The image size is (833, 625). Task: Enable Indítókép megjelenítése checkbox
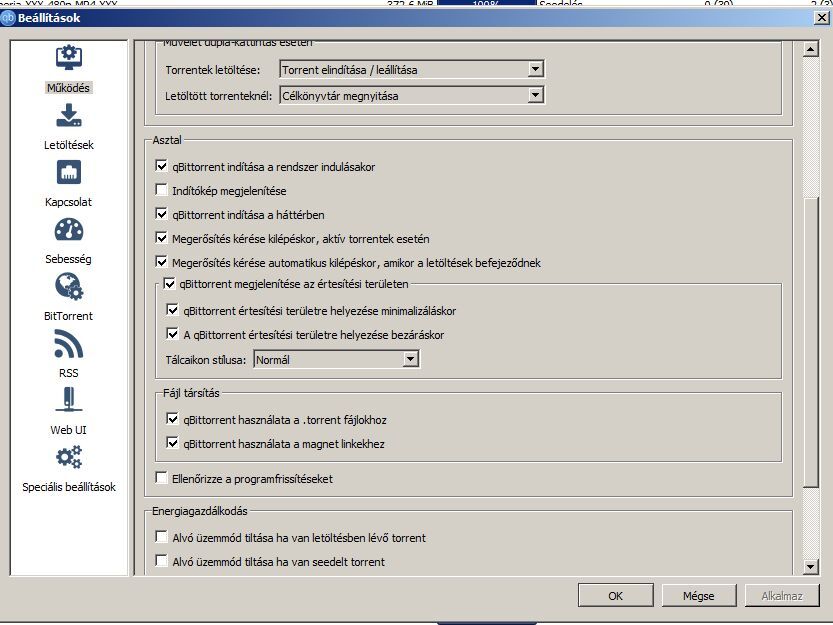[161, 190]
